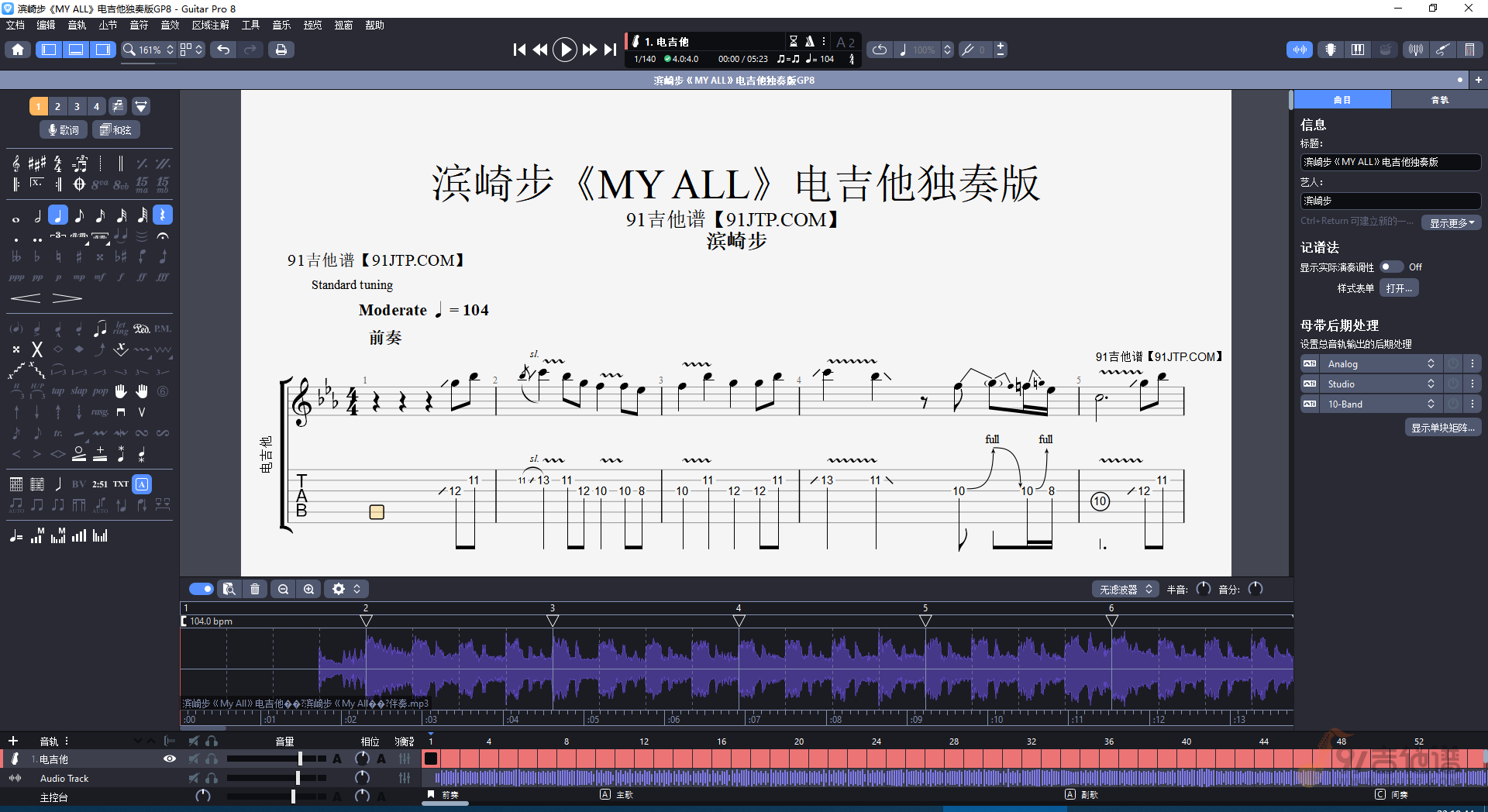Screen dimensions: 1488x812
Task: Switch to the 音轨 inspector tab
Action: click(1439, 100)
